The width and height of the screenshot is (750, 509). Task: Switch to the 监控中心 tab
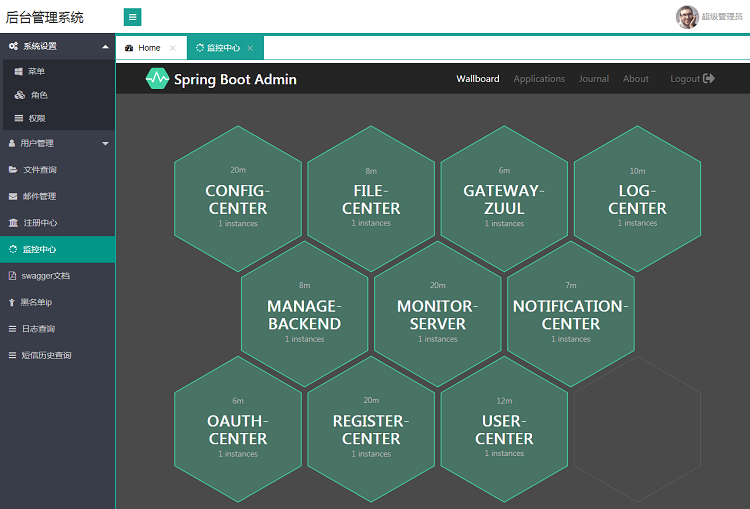click(x=223, y=48)
